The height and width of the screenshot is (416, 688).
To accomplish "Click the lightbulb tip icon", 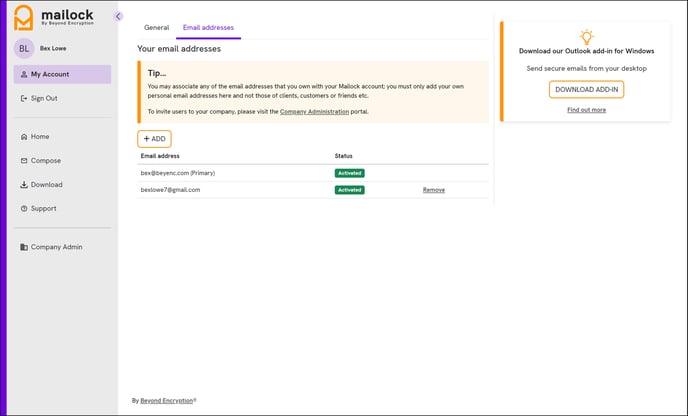I will pyautogui.click(x=587, y=37).
